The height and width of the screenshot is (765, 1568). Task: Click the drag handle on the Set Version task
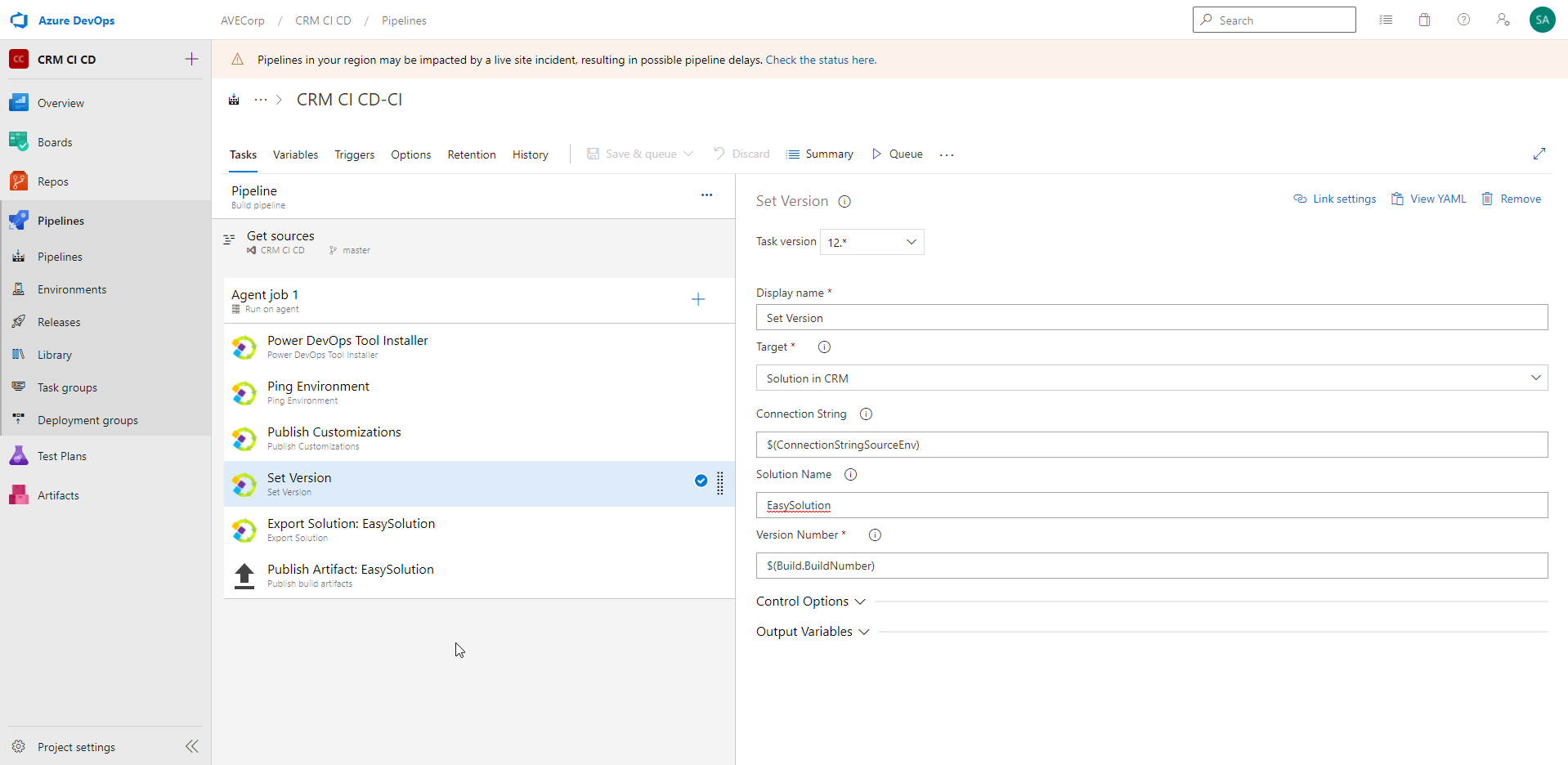pyautogui.click(x=720, y=483)
